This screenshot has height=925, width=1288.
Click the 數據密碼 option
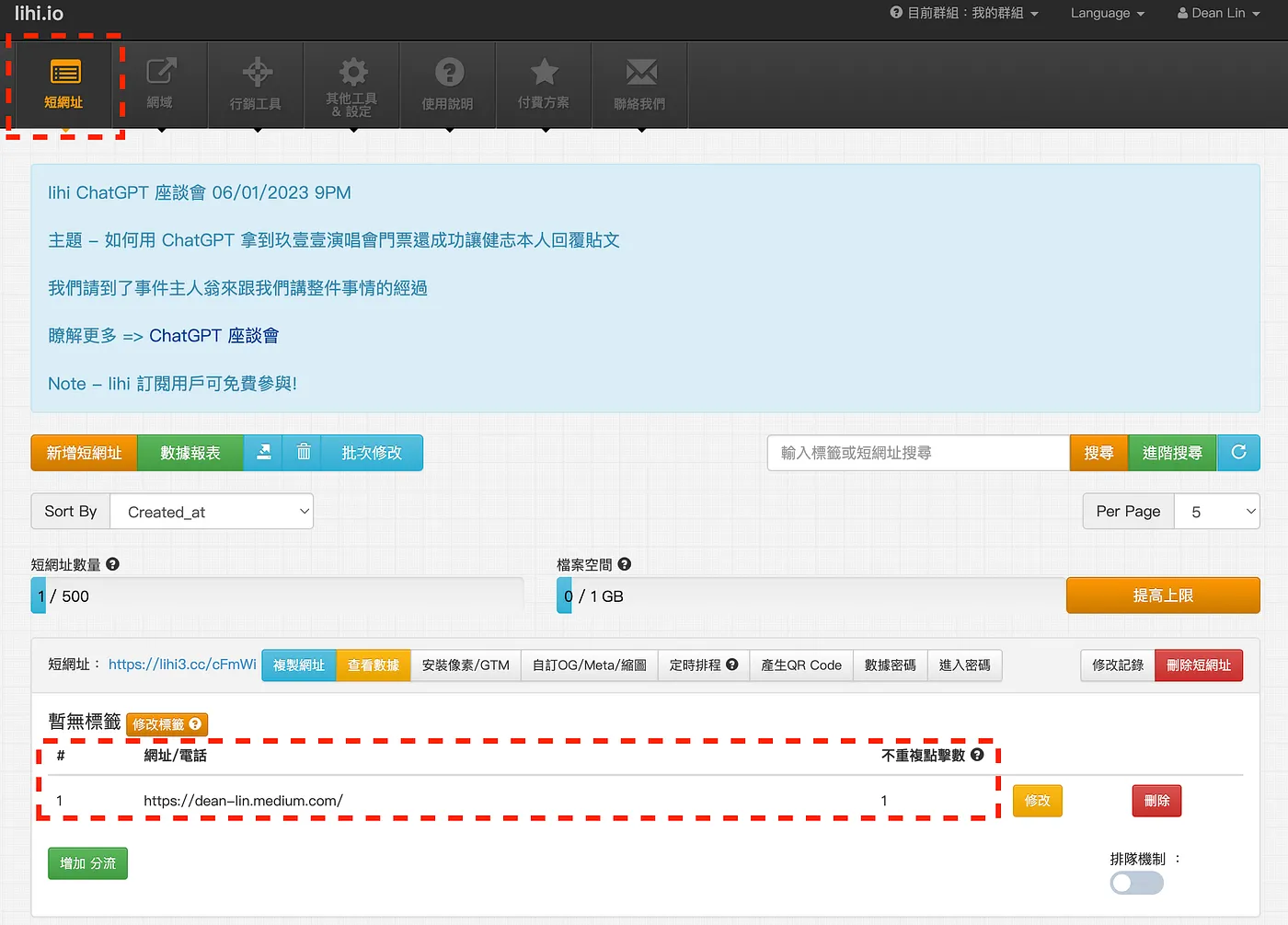[x=891, y=665]
